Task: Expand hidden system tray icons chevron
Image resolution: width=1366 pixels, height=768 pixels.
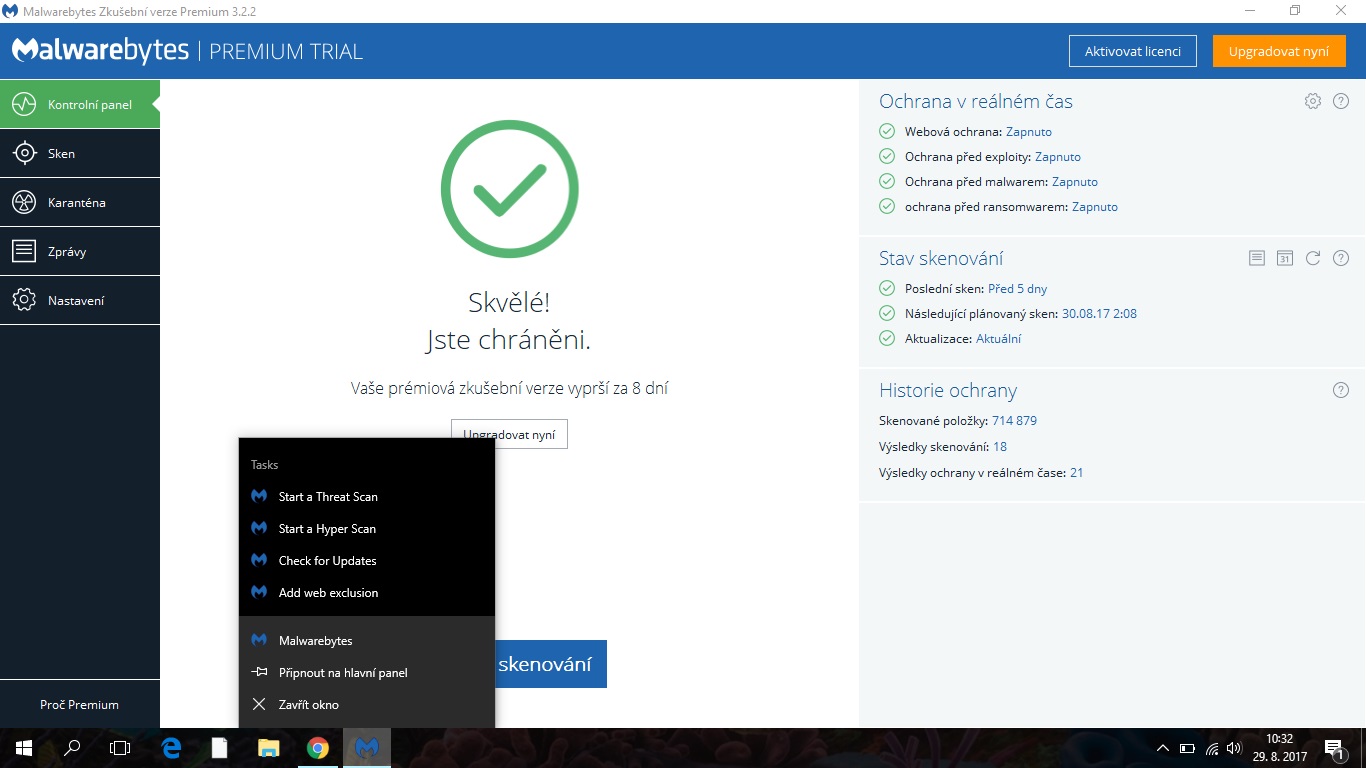Action: (x=1162, y=748)
